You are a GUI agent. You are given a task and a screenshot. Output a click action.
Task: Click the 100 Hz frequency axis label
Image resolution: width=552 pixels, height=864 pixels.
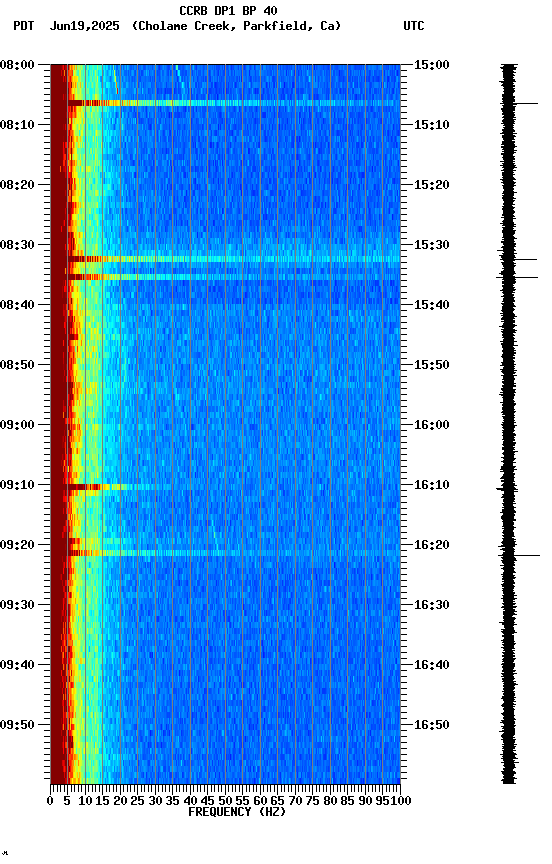tap(401, 801)
